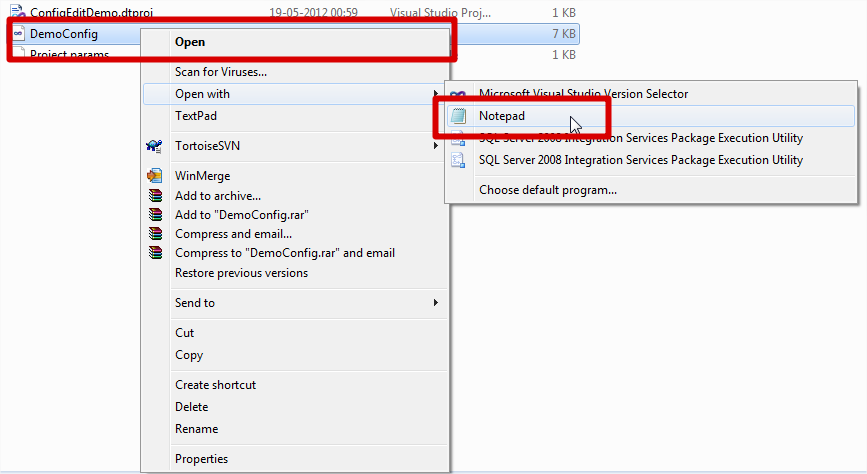Click the TortoiseSVN turtle icon
Viewport: 867px width, 474px height.
pos(154,146)
